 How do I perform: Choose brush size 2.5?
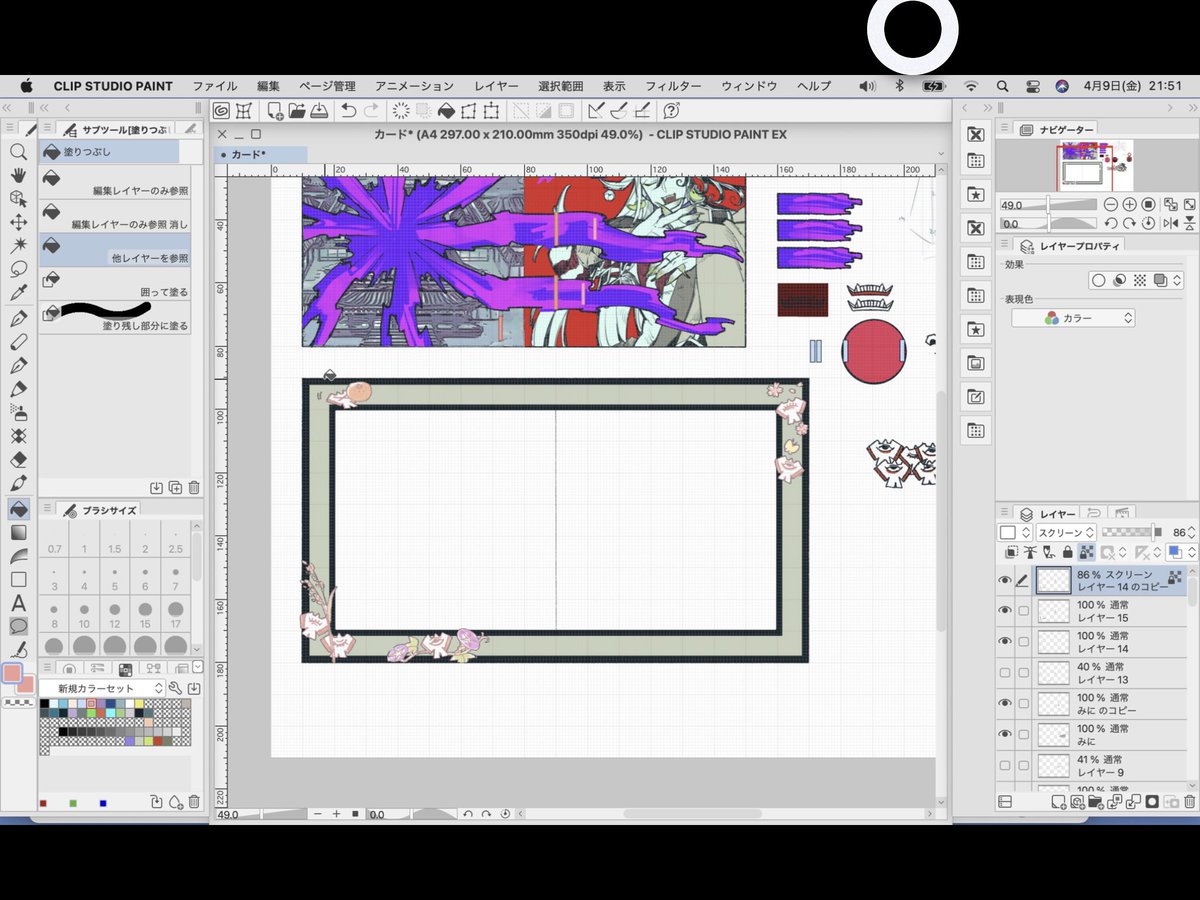(176, 540)
